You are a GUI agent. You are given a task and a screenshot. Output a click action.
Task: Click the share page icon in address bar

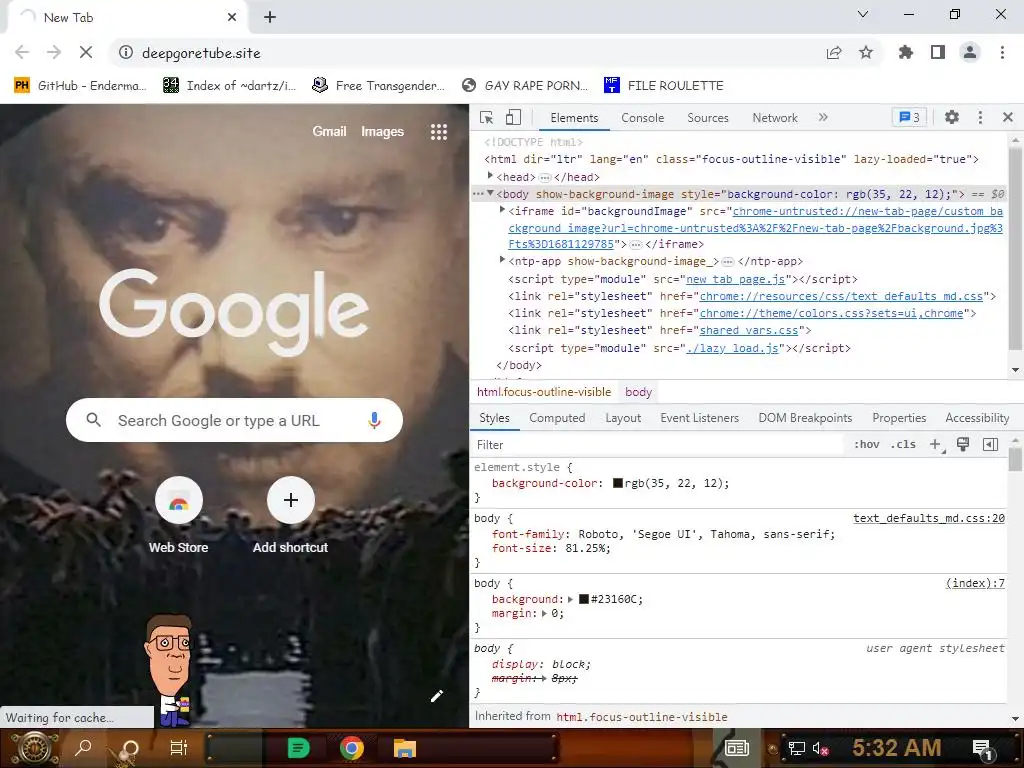click(834, 52)
